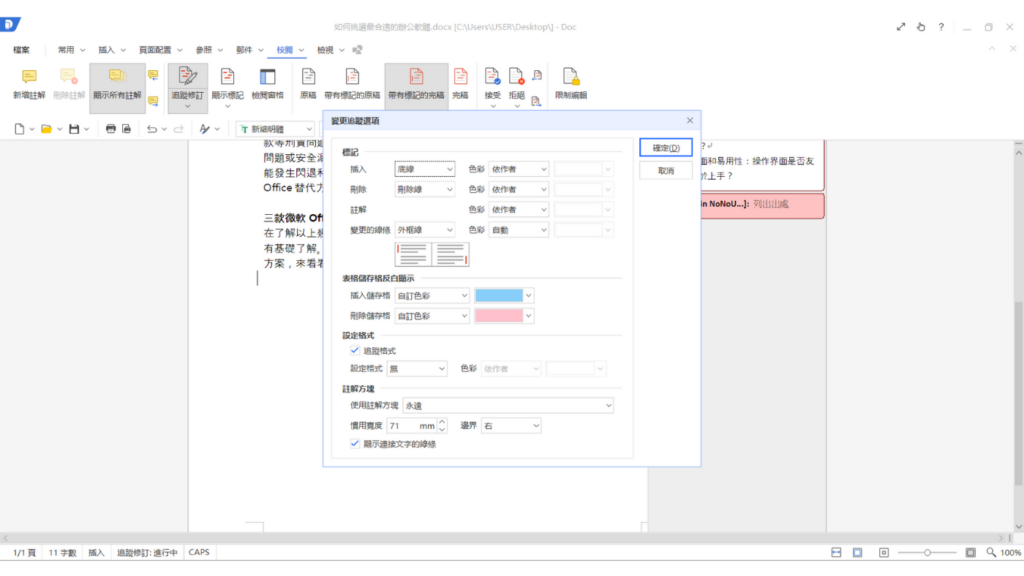
Task: Confirm settings with the 確定 button
Action: click(664, 147)
